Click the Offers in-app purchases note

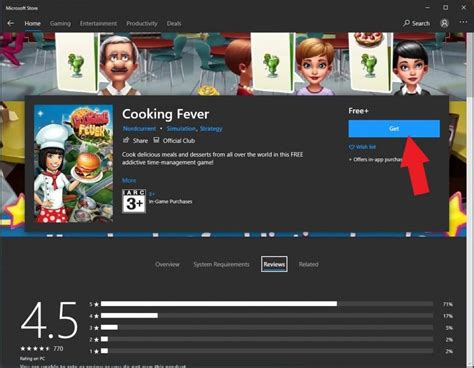[376, 160]
